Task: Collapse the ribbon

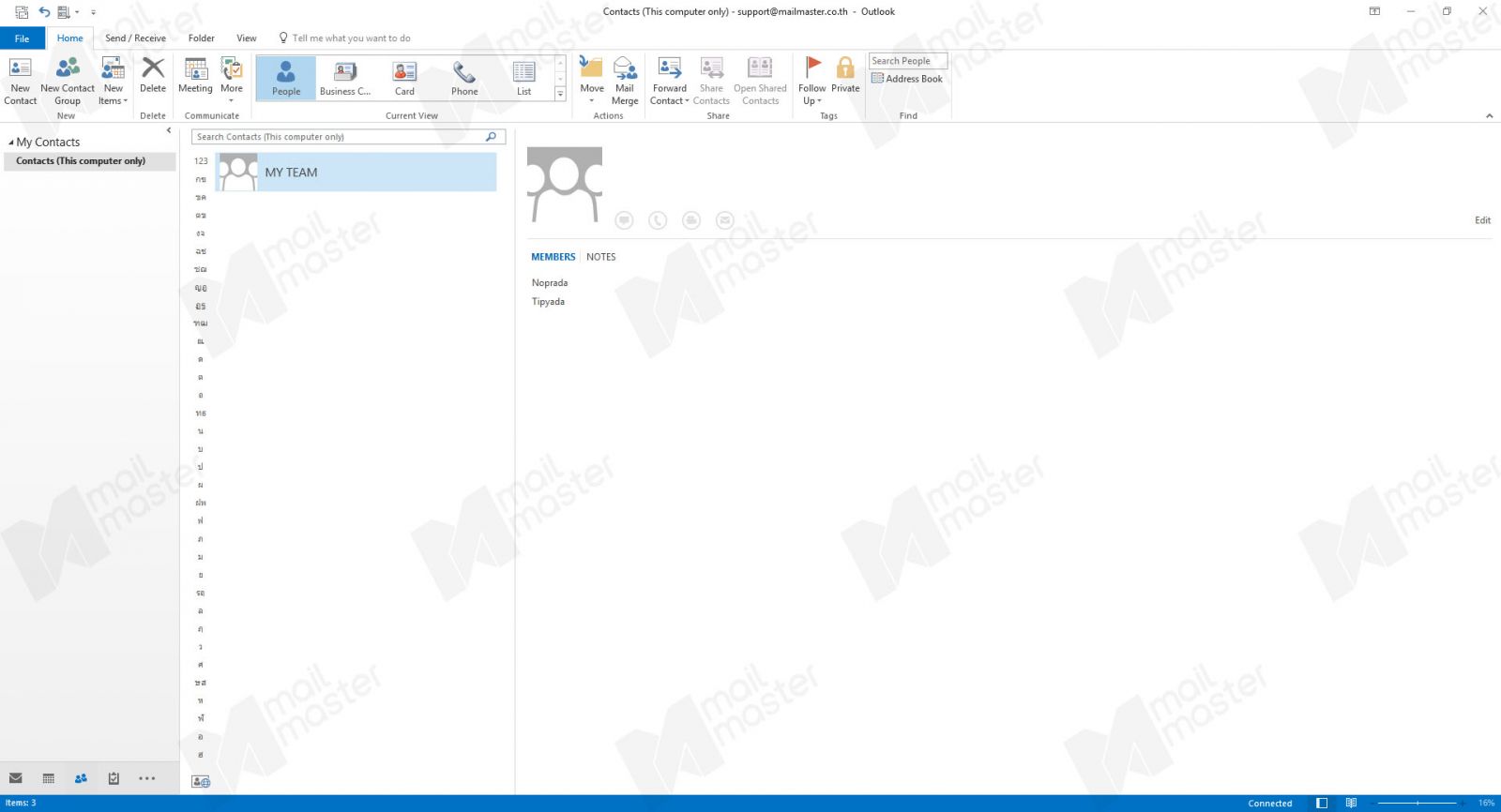Action: [1489, 115]
